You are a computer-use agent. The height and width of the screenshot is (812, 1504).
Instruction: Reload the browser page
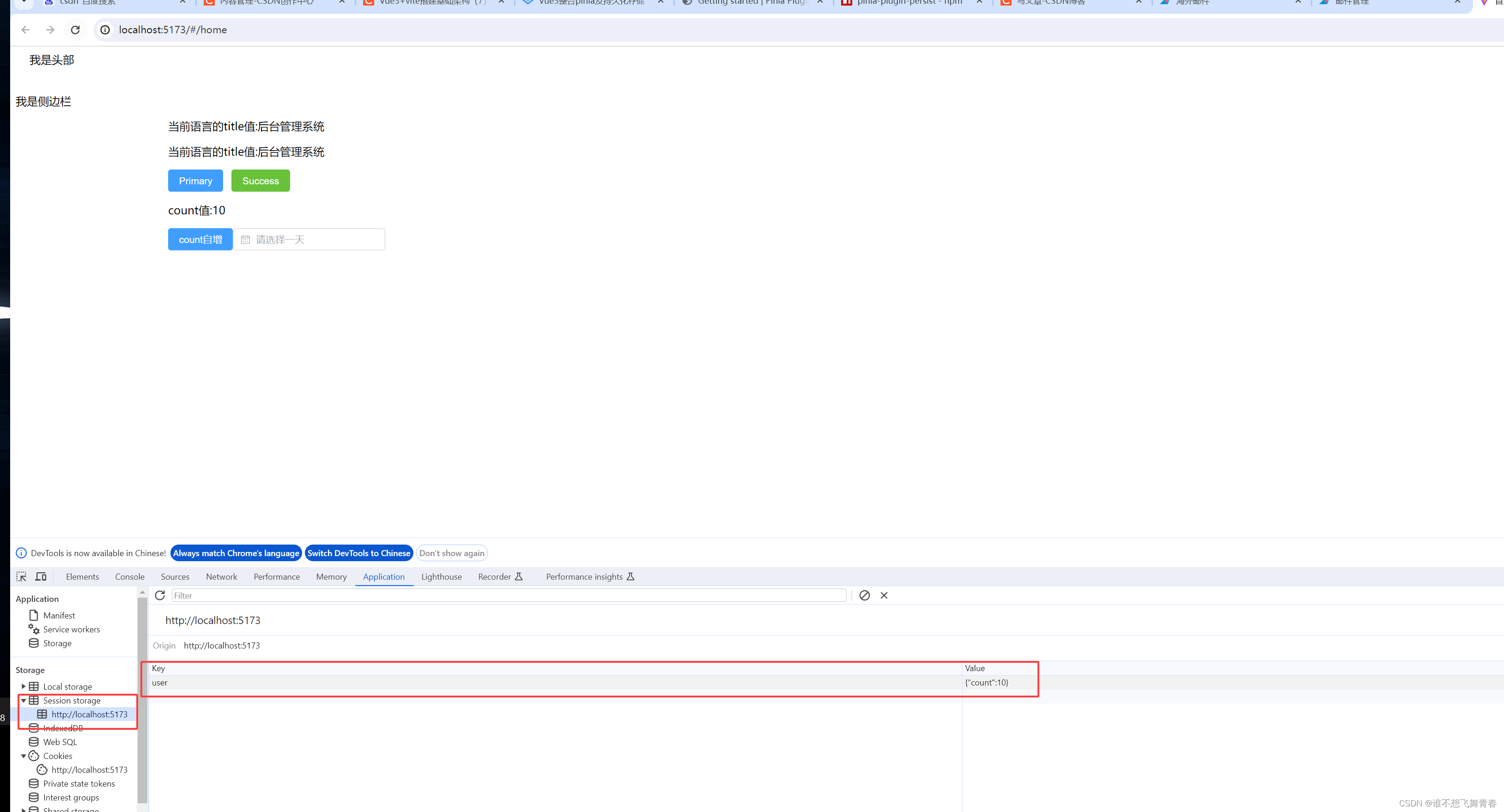(75, 30)
